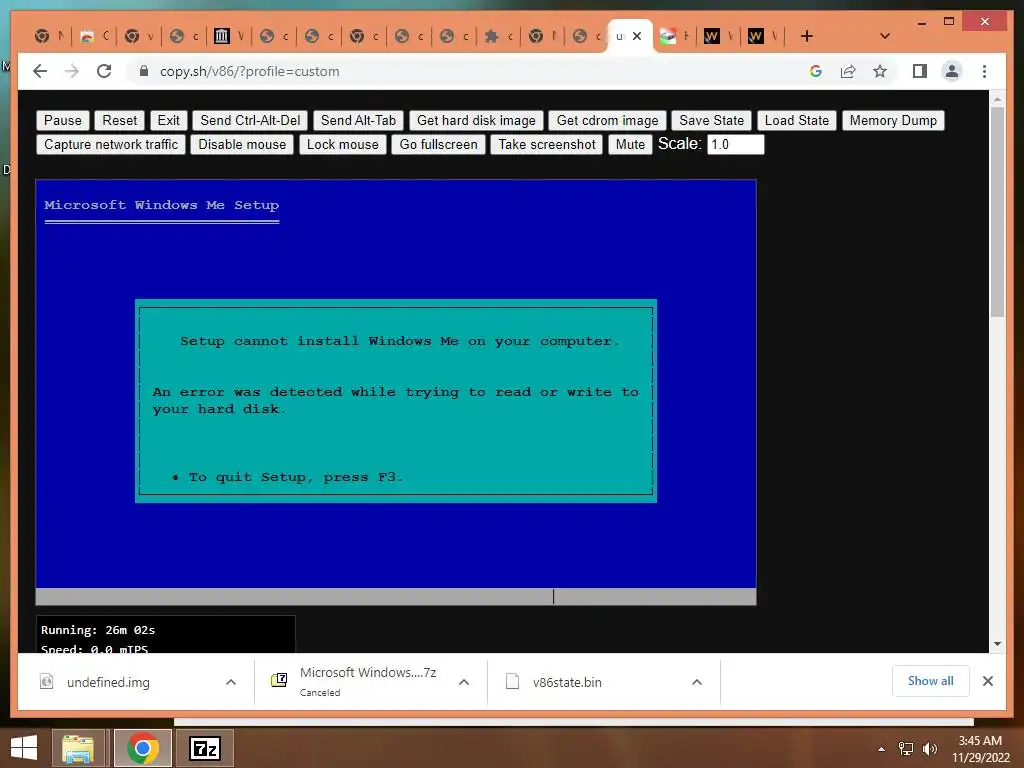Click the Memory Dump button

point(893,120)
